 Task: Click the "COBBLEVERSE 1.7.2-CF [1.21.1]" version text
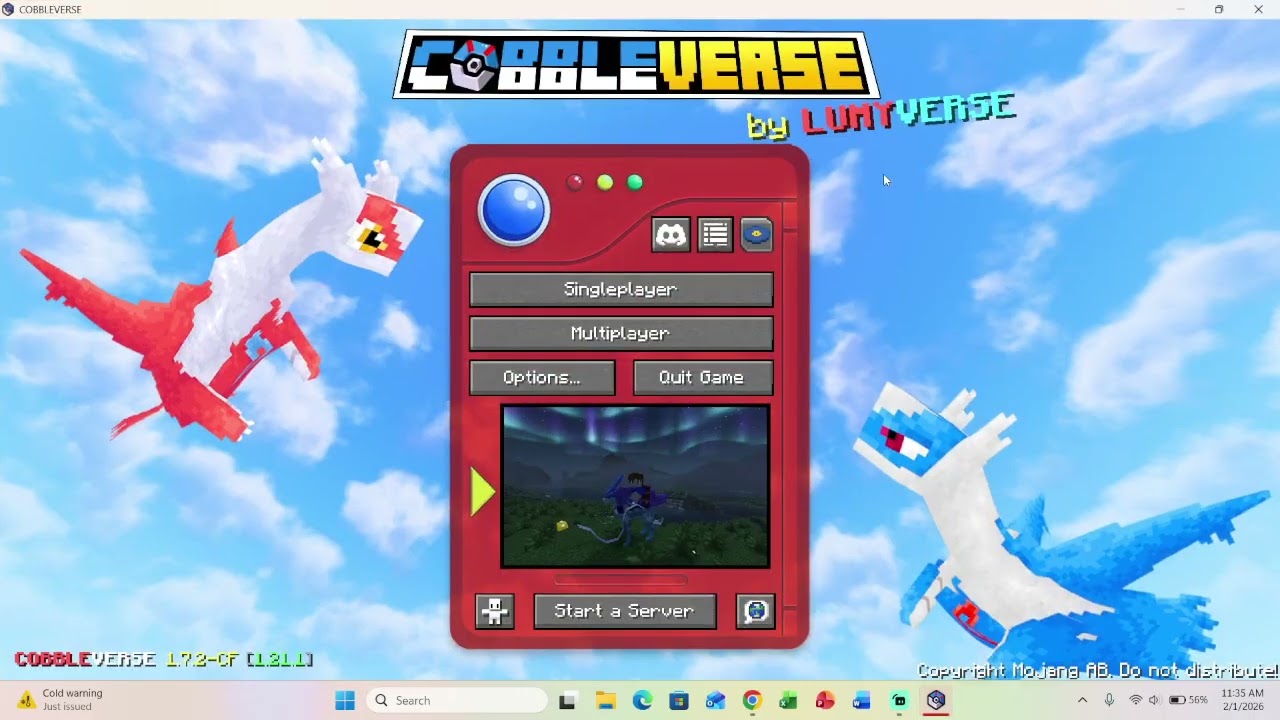[164, 660]
